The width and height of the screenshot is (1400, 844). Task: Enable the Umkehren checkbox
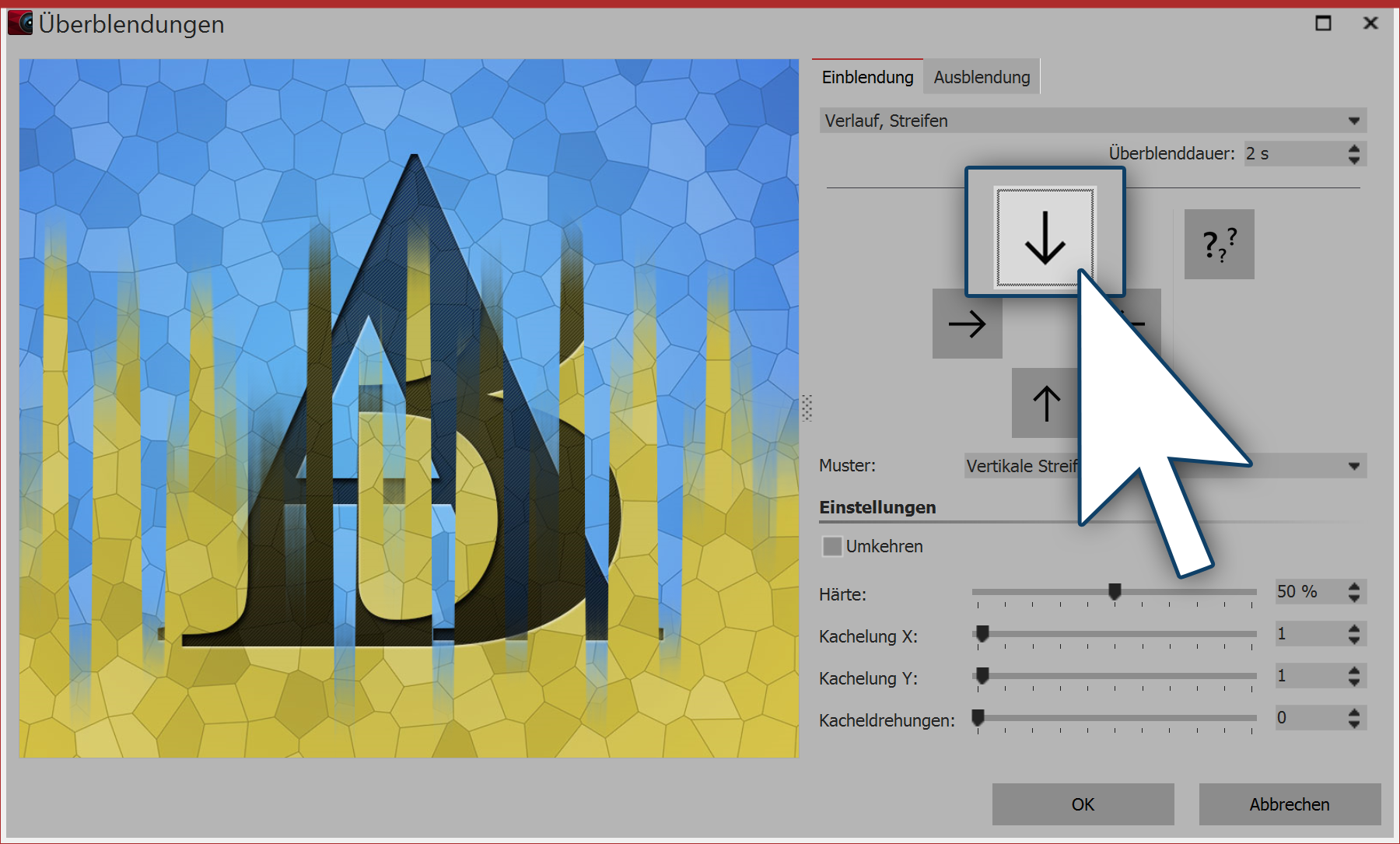[x=832, y=546]
